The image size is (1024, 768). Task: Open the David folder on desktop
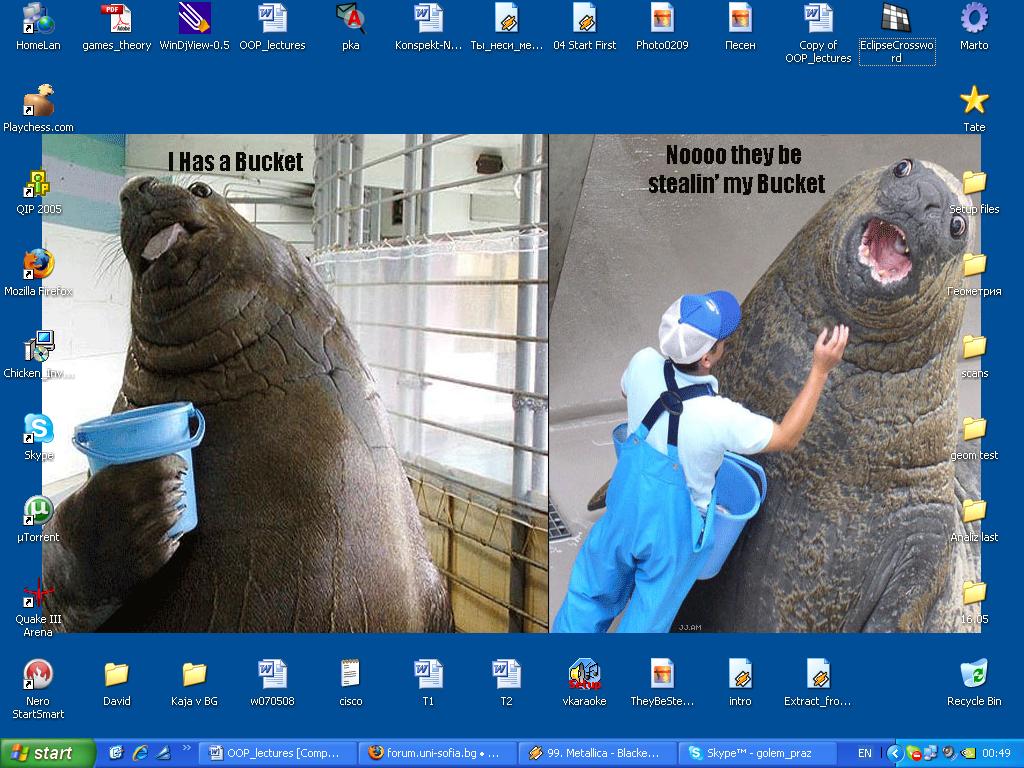[x=116, y=675]
